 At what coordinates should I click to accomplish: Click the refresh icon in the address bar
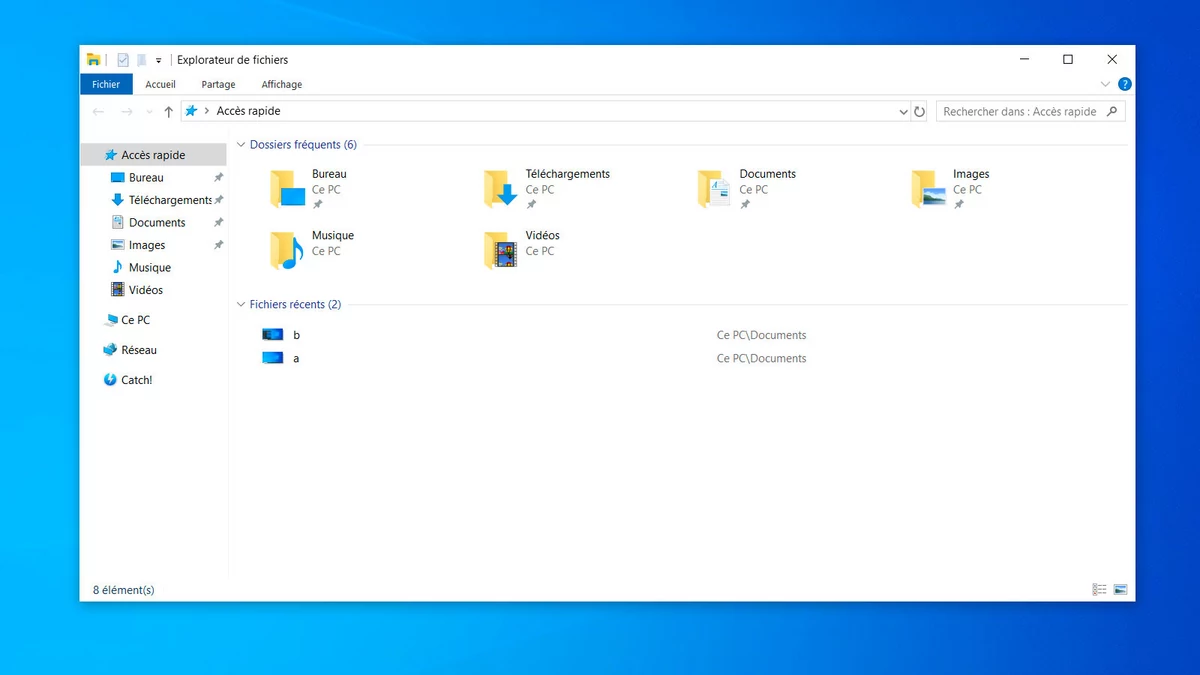919,111
